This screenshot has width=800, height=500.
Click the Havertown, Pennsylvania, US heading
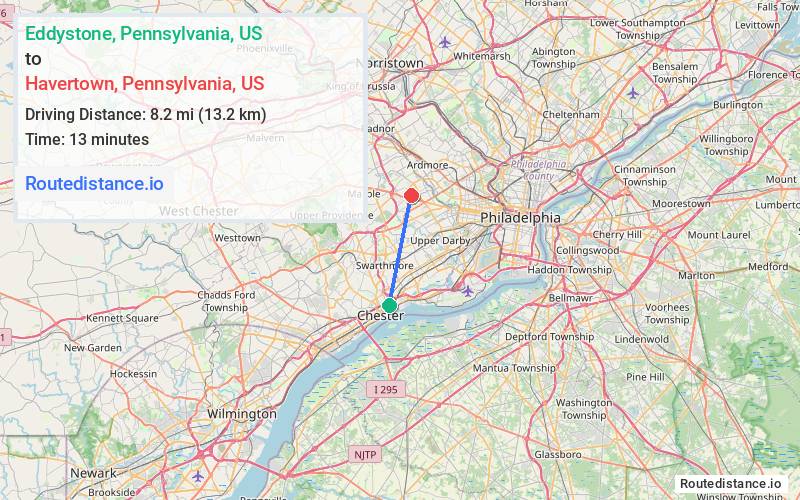click(x=145, y=83)
